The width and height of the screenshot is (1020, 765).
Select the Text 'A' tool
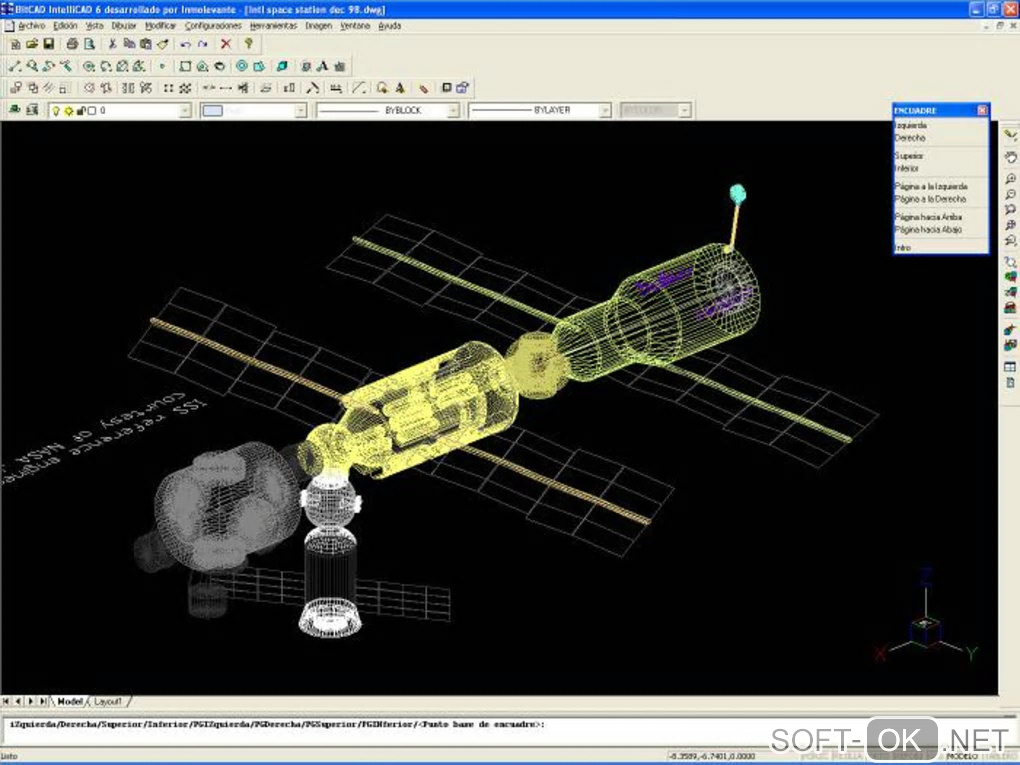click(323, 66)
